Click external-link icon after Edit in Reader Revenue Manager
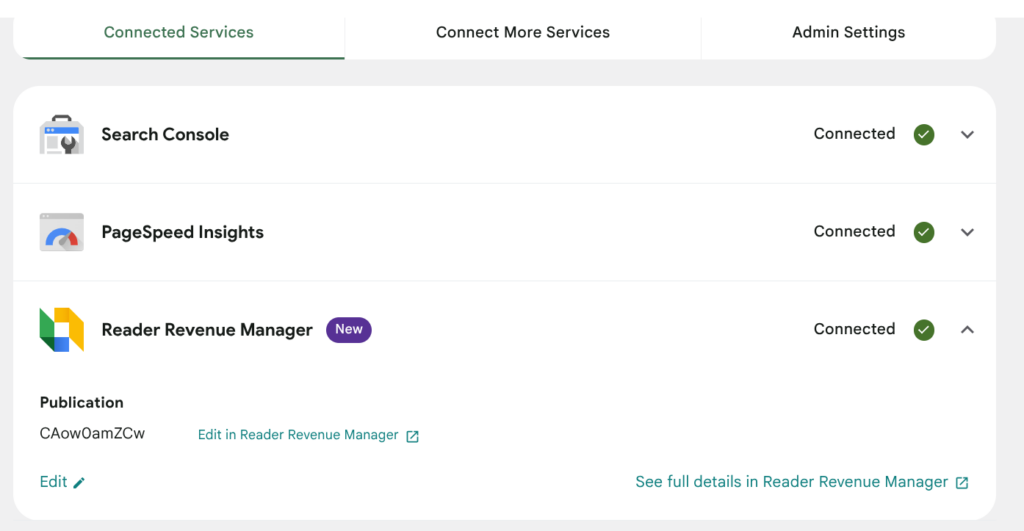This screenshot has height=531, width=1024. point(412,436)
